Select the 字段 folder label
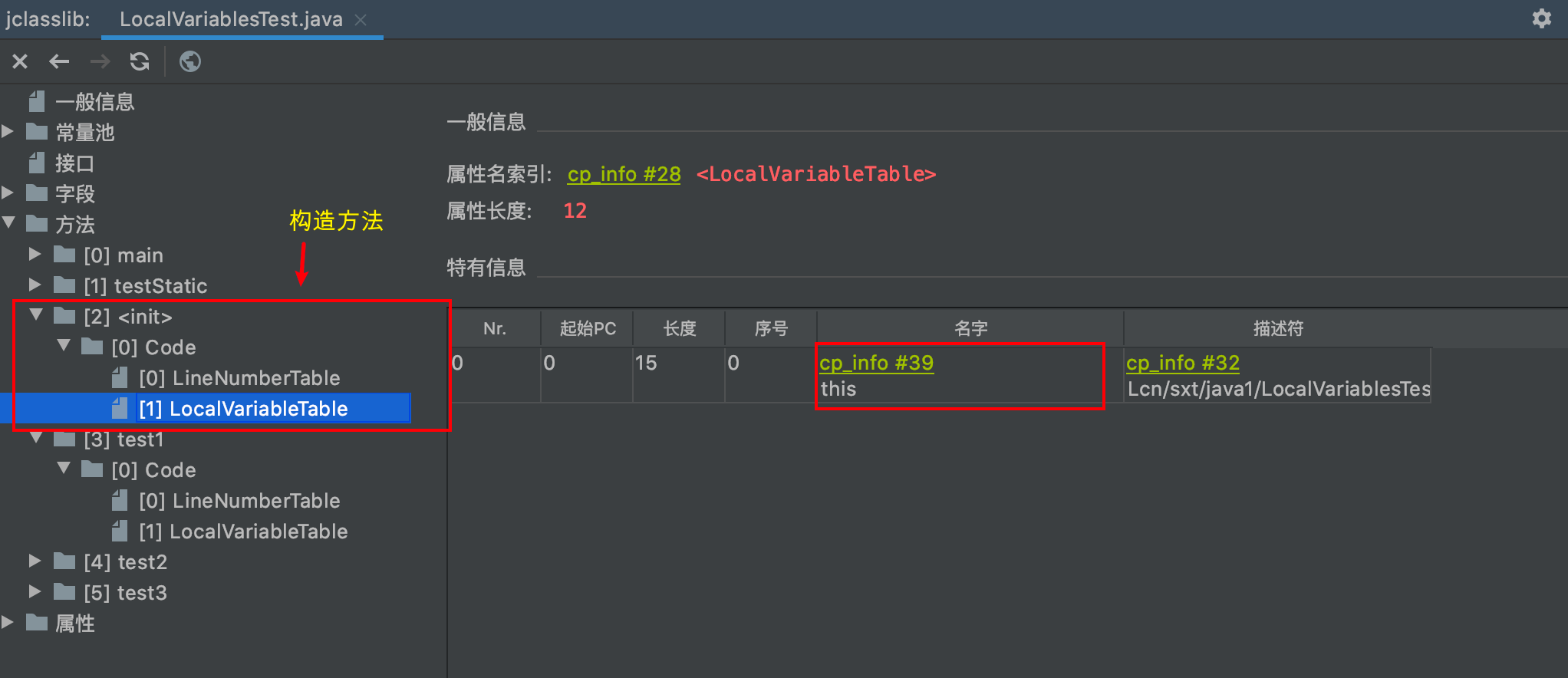 coord(75,193)
